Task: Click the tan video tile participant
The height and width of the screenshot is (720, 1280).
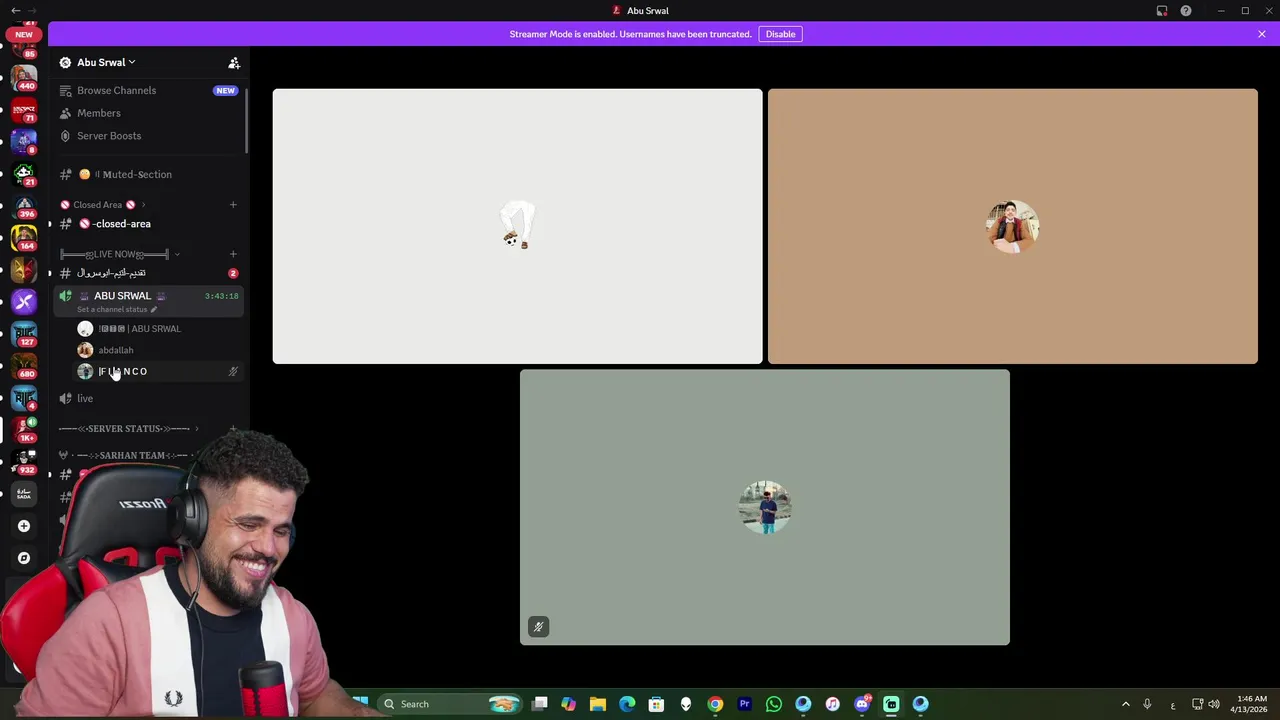Action: pos(1013,226)
